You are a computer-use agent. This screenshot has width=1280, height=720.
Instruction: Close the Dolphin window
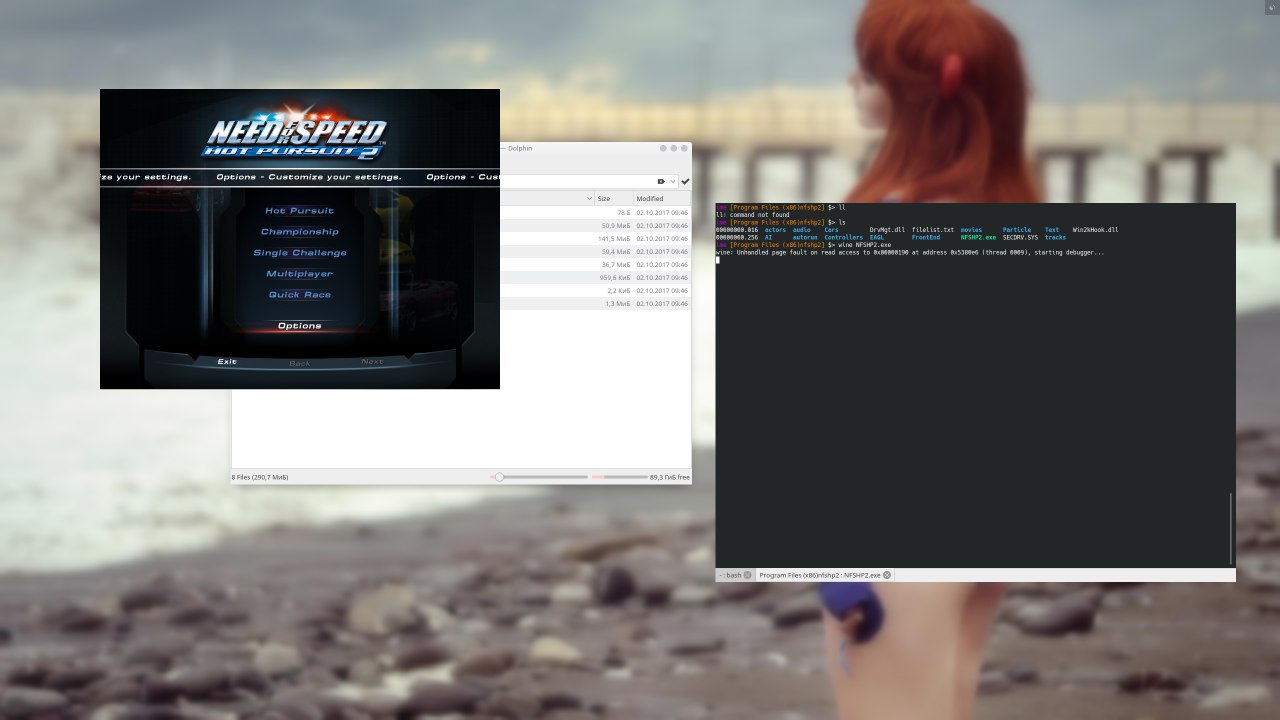point(685,148)
